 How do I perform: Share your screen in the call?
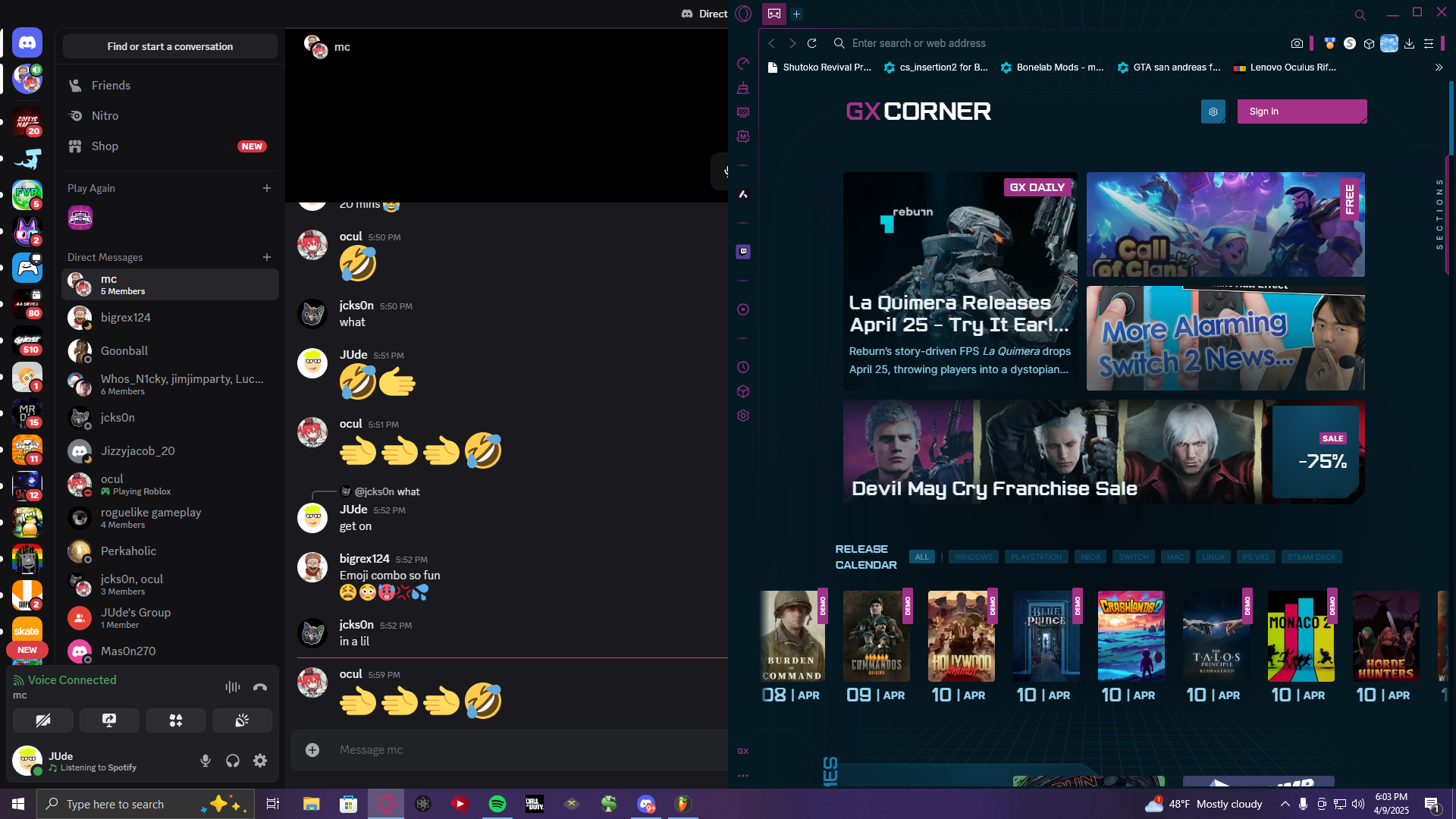coord(109,720)
